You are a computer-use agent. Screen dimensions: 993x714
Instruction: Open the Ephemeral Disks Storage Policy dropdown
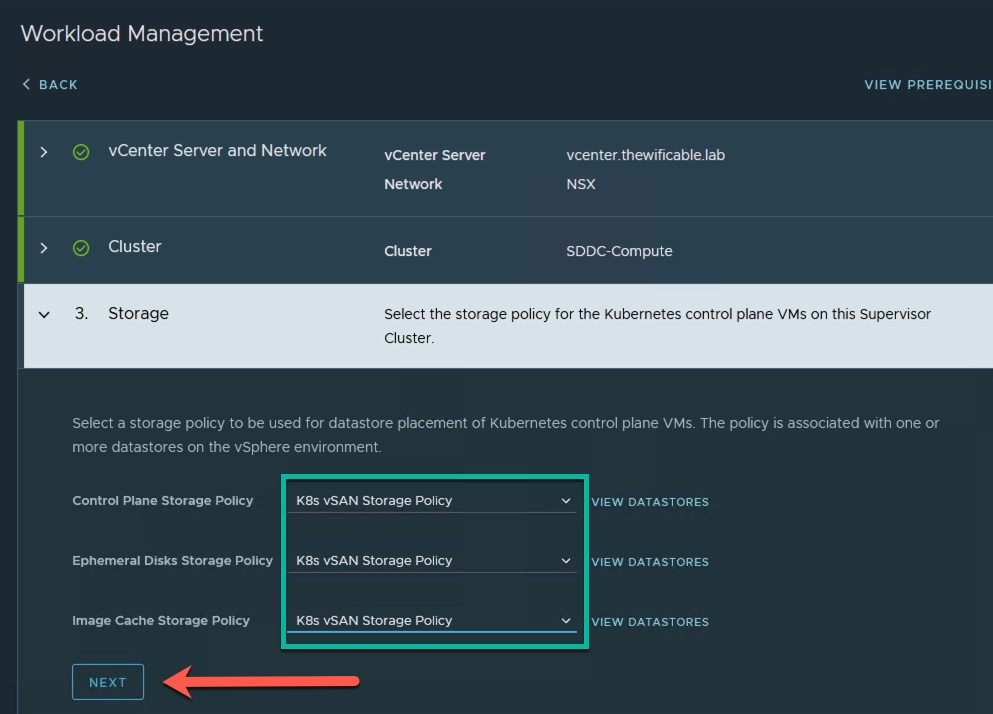(431, 561)
